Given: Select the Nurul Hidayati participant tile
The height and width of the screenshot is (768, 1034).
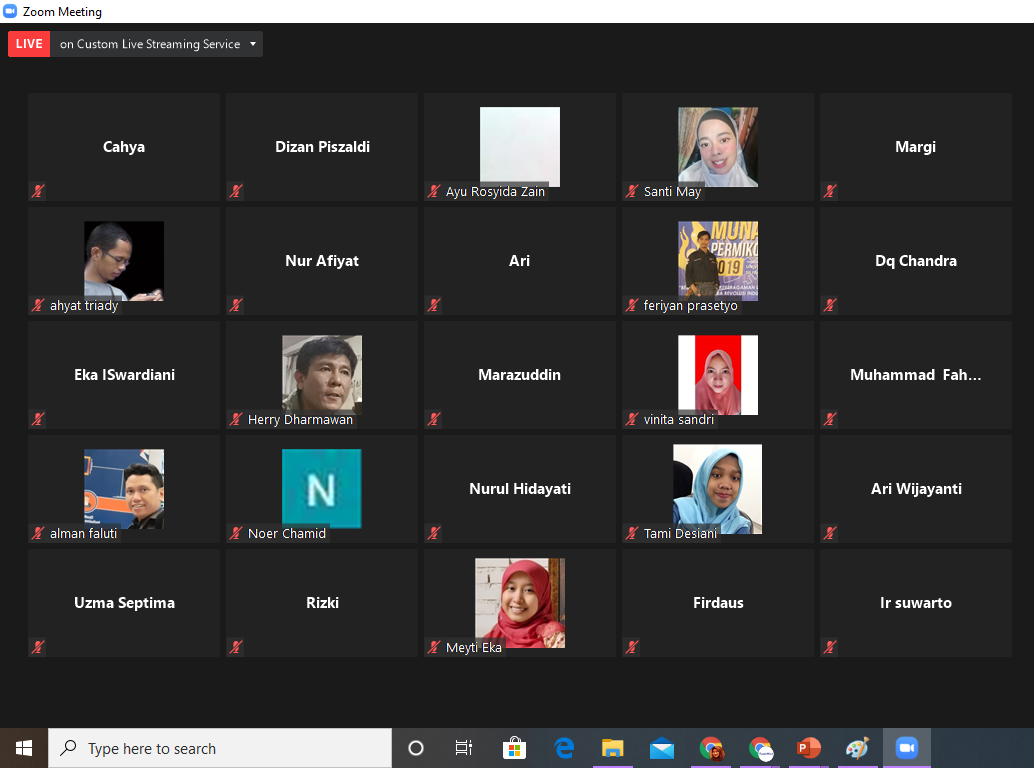Looking at the screenshot, I should [x=520, y=489].
